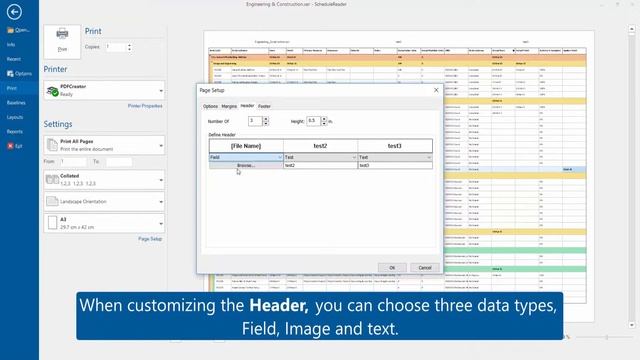Viewport: 640px width, 360px height.
Task: Click the Number Of input field
Action: pos(255,121)
